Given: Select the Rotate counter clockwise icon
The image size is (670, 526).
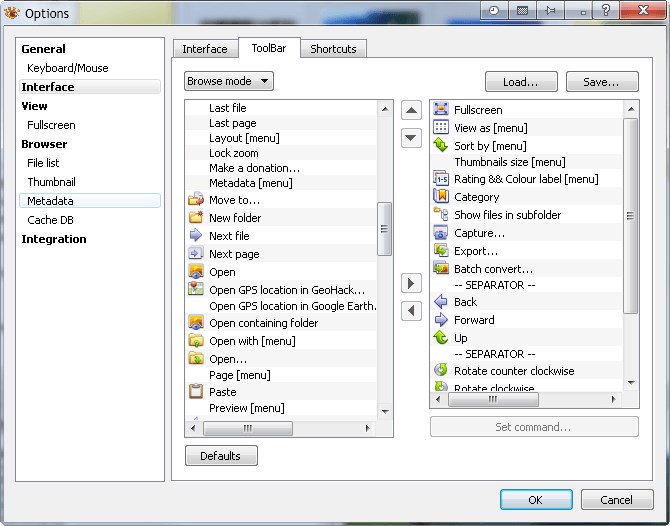Looking at the screenshot, I should click(441, 370).
